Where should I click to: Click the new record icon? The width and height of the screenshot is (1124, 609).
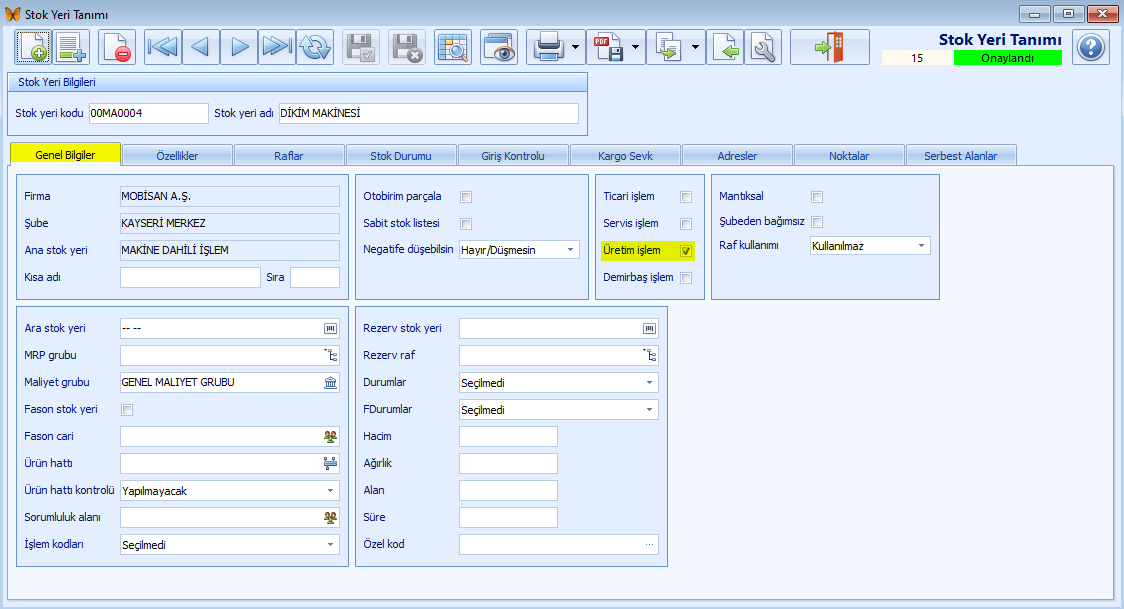click(33, 47)
